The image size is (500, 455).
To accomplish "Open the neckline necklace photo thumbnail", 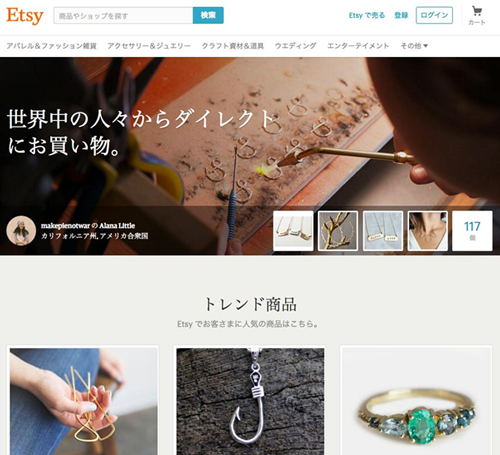I will tap(428, 231).
